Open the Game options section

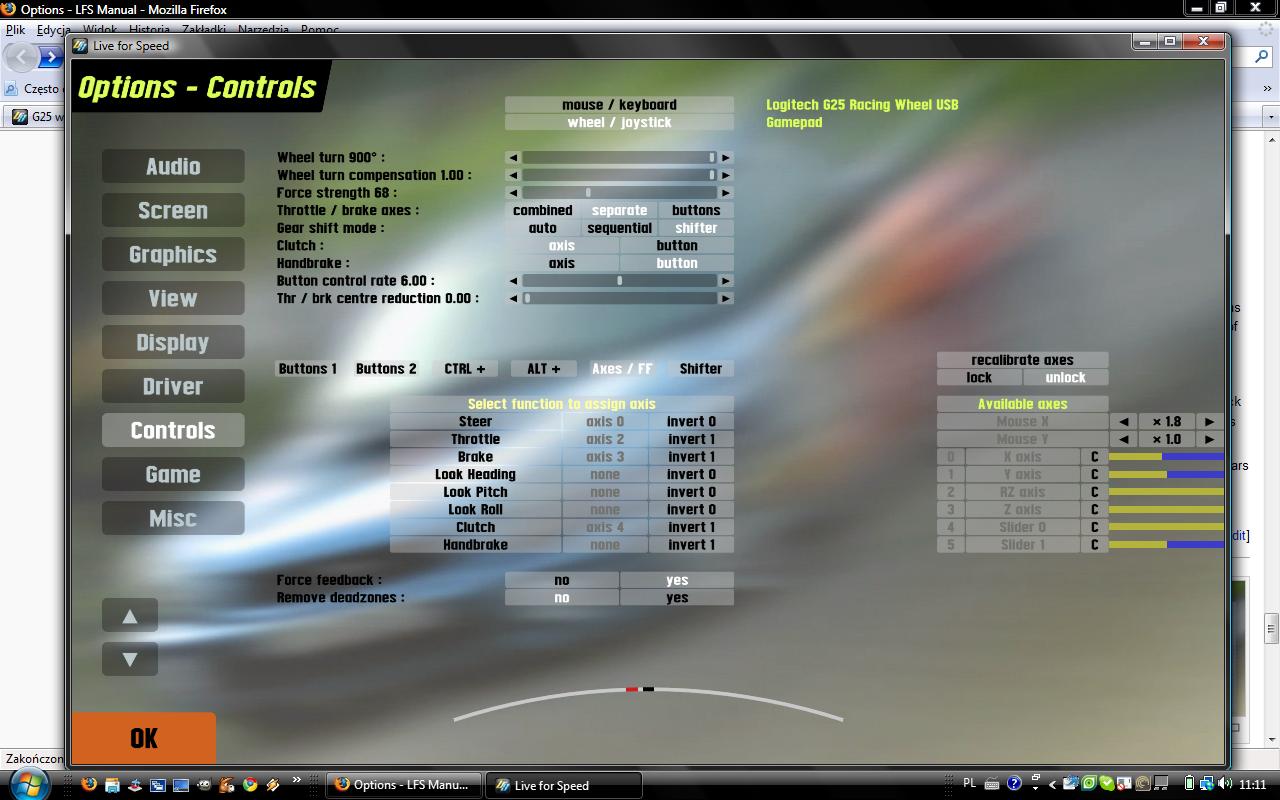pos(173,475)
